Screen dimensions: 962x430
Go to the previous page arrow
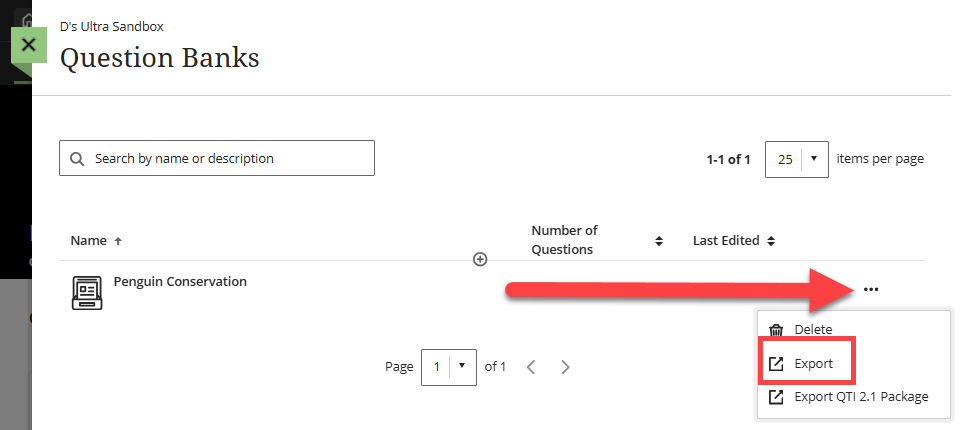coord(532,367)
